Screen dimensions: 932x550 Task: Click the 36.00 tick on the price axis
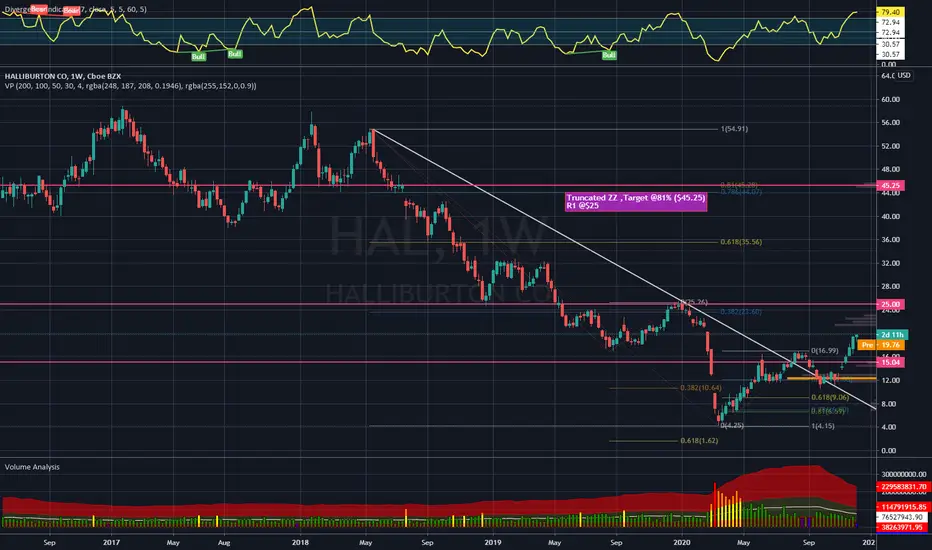[890, 240]
